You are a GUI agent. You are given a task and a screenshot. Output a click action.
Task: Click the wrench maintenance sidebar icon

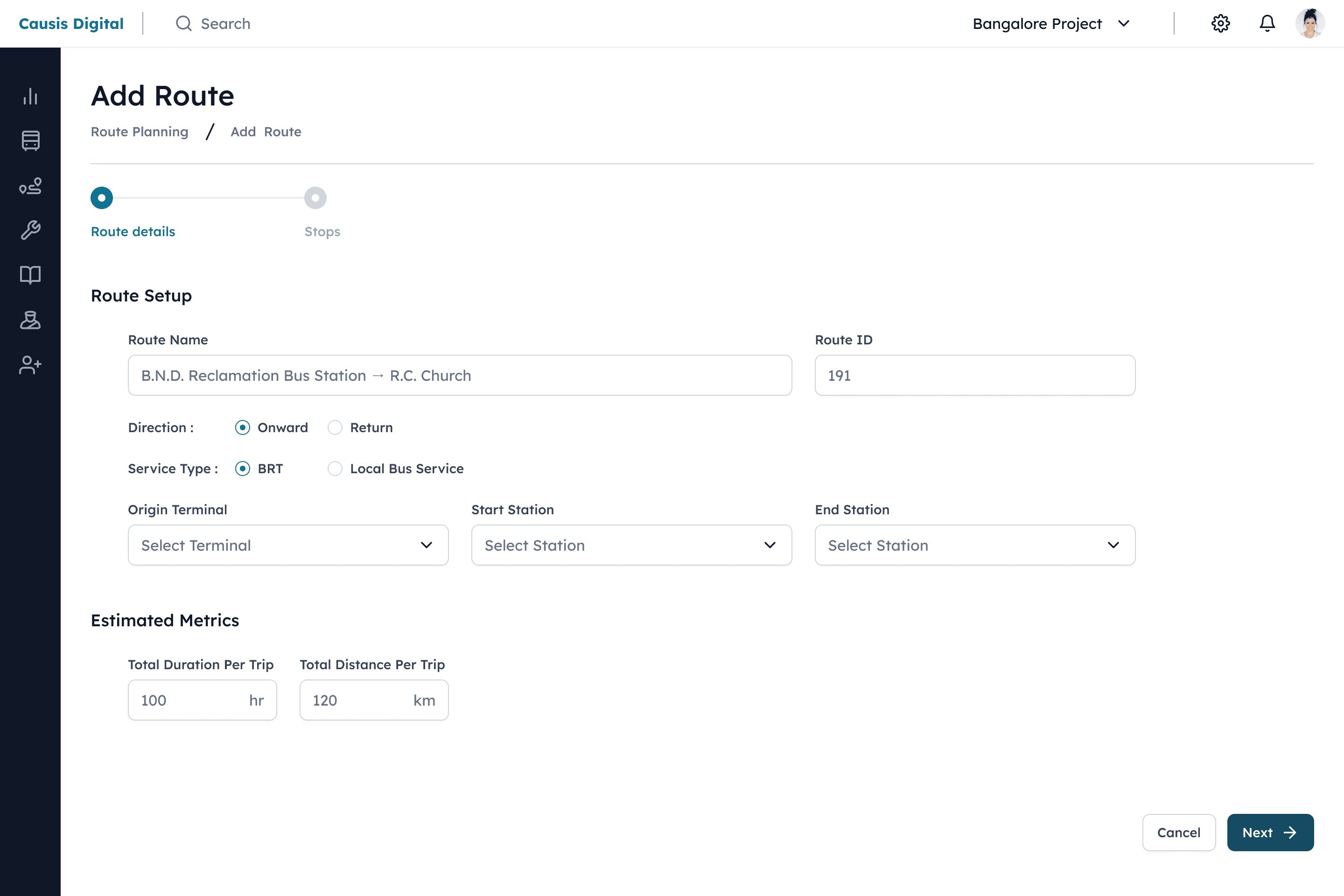click(30, 230)
